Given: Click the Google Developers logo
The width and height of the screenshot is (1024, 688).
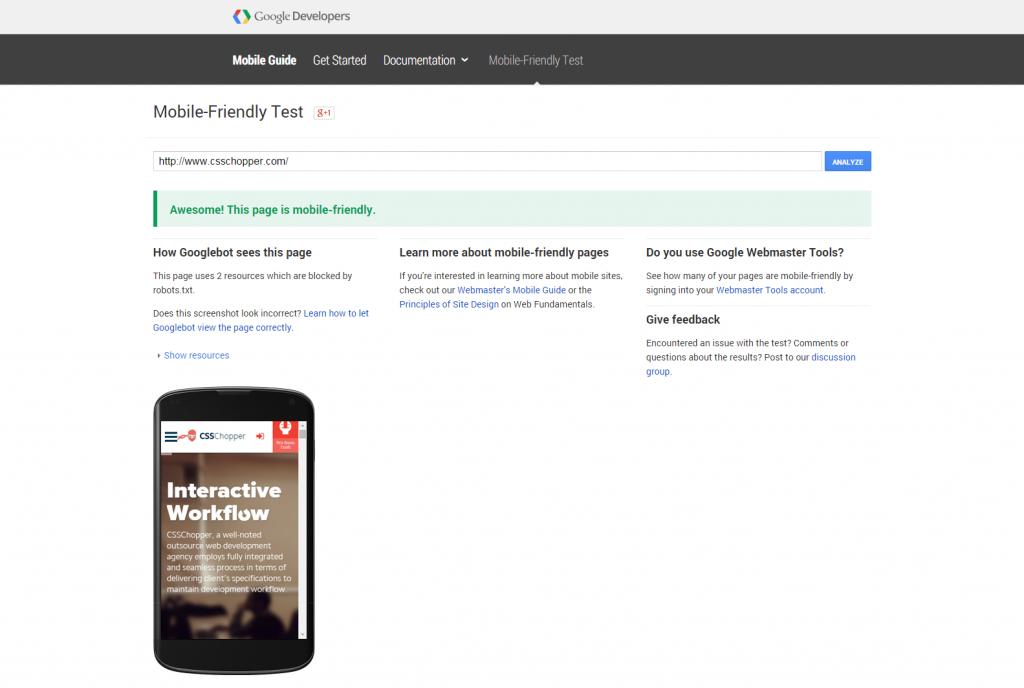Looking at the screenshot, I should point(291,16).
